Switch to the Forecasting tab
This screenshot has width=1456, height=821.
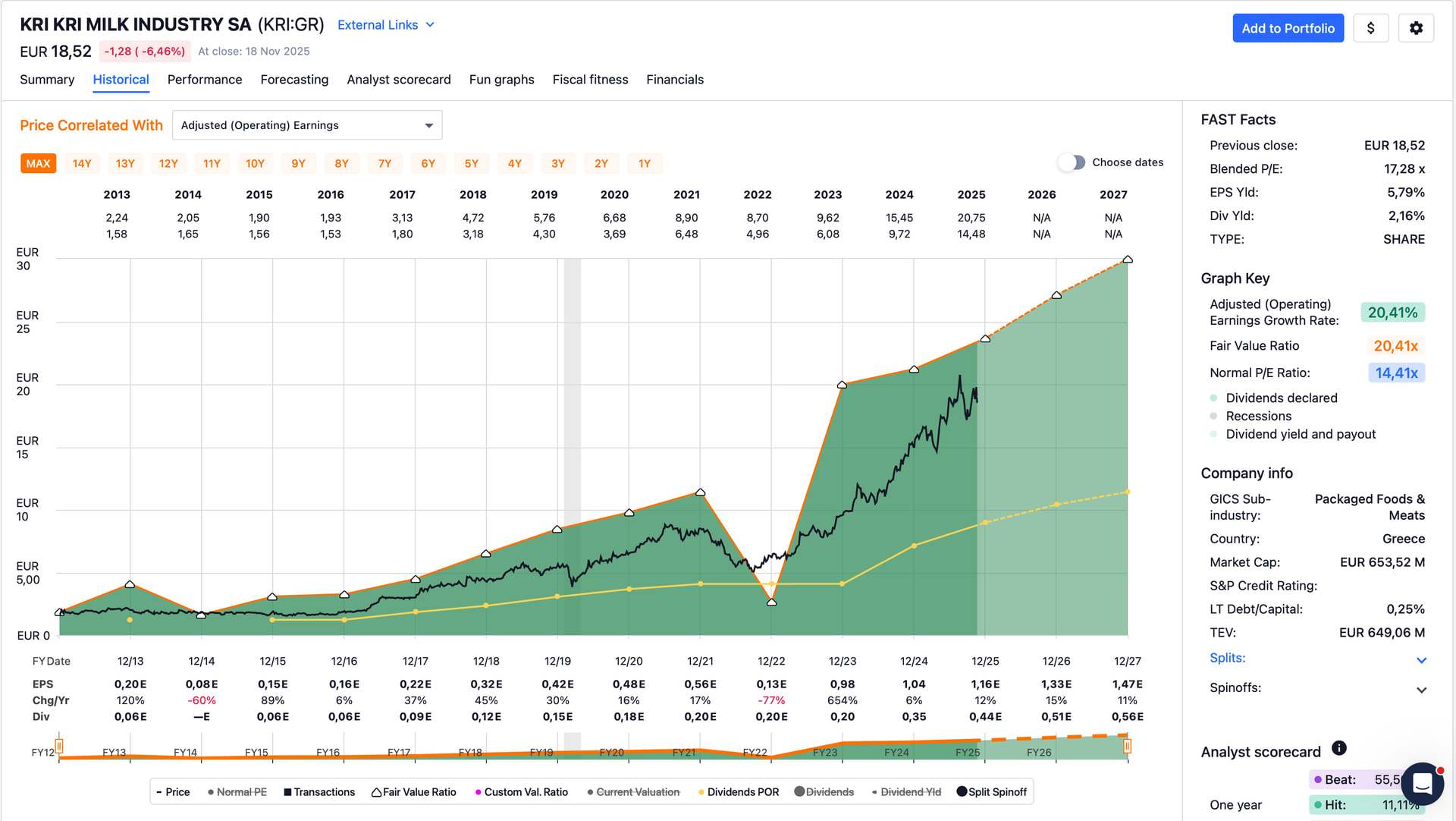tap(294, 80)
